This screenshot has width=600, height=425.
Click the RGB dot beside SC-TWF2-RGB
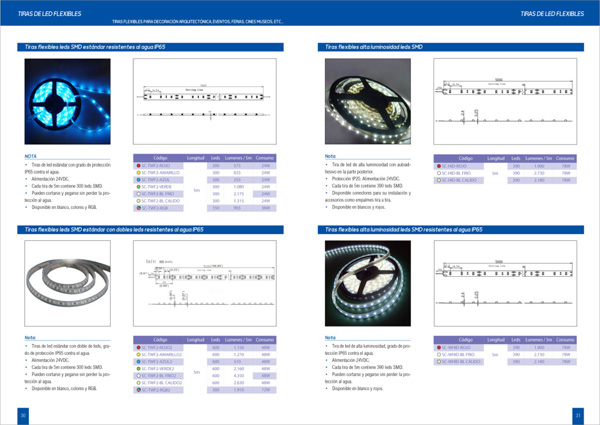pos(139,208)
